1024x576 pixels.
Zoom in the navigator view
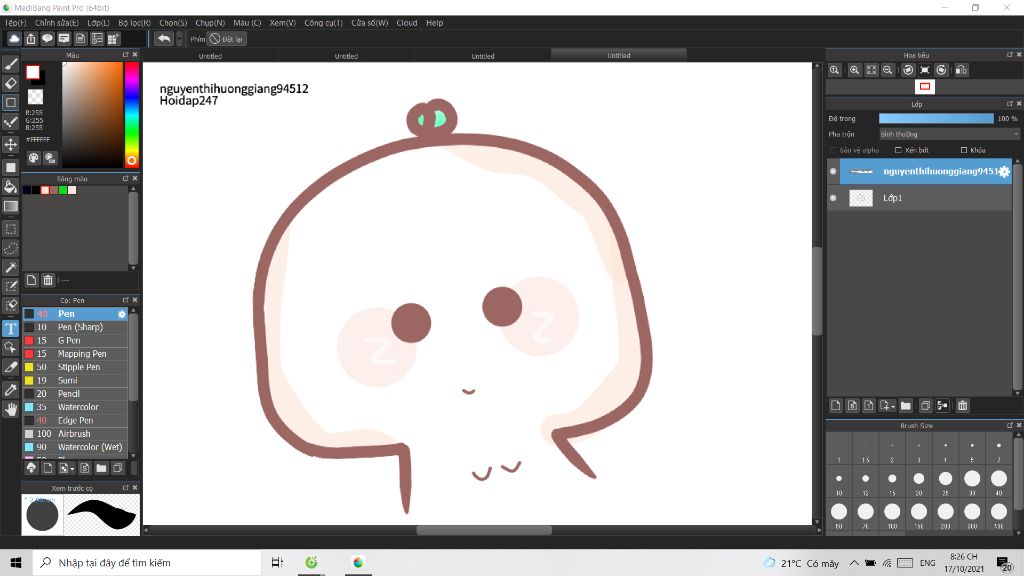click(854, 70)
